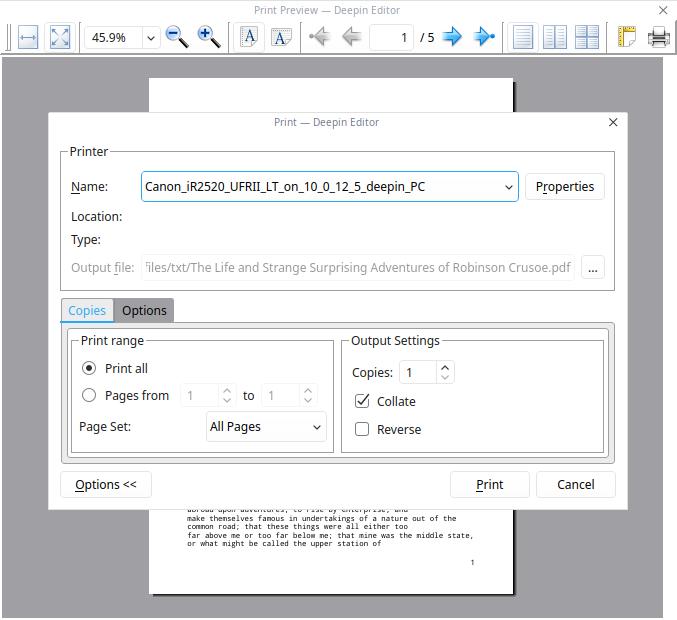Image resolution: width=677 pixels, height=620 pixels.
Task: Go to next page in preview
Action: tap(452, 37)
